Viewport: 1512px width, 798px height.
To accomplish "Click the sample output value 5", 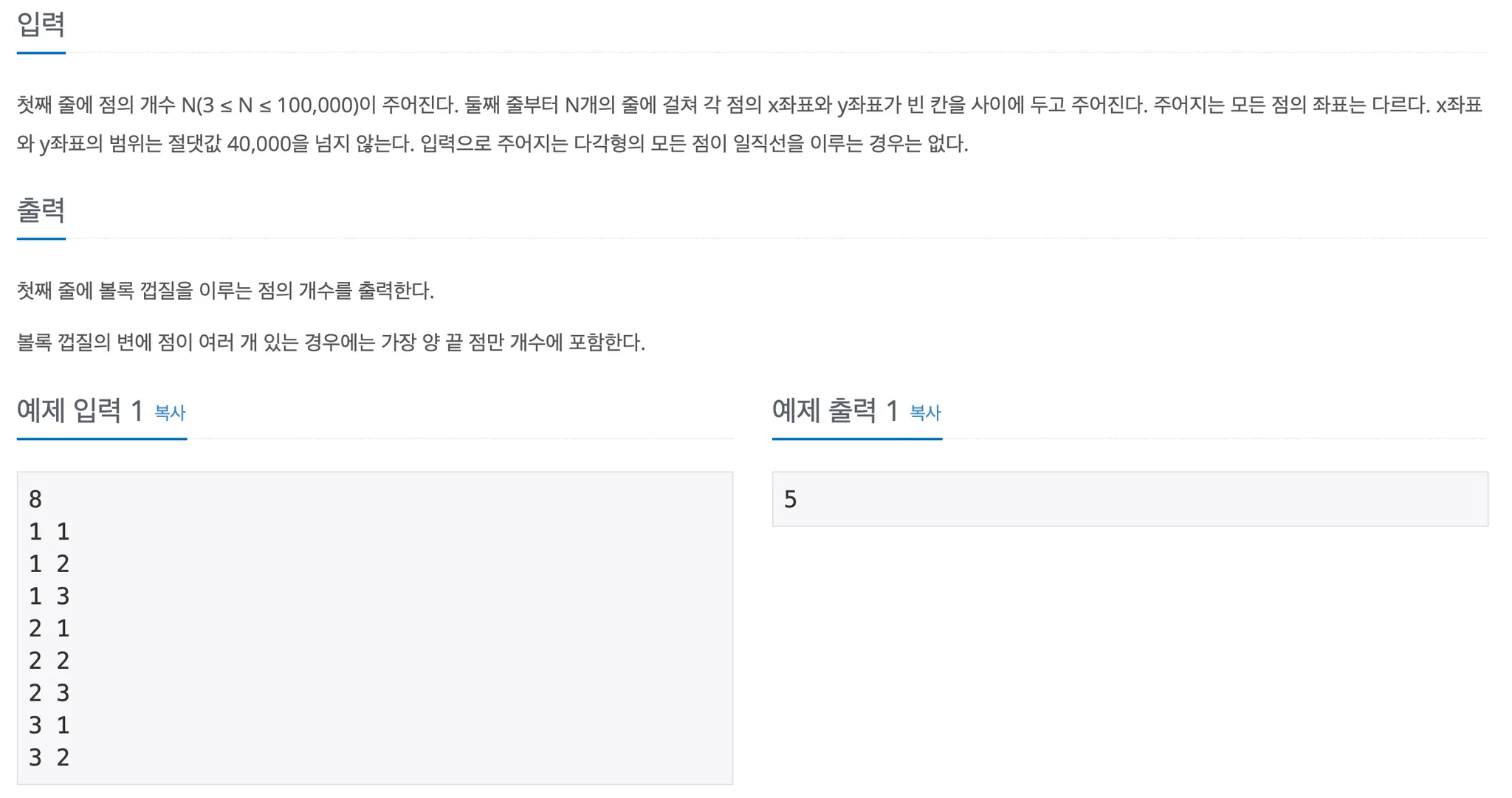I will coord(790,500).
